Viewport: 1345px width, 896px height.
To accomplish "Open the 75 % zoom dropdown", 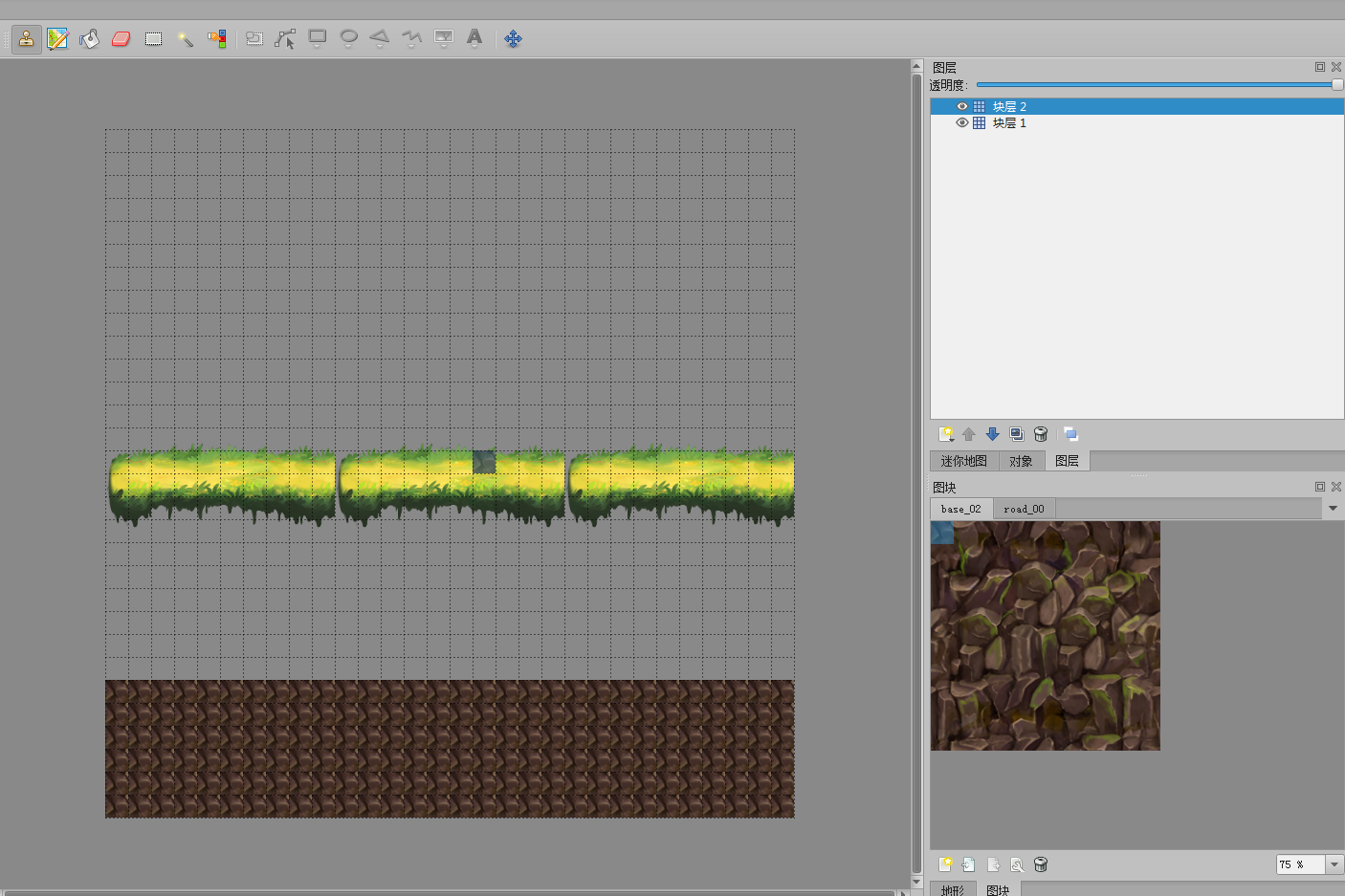I will [x=1334, y=864].
